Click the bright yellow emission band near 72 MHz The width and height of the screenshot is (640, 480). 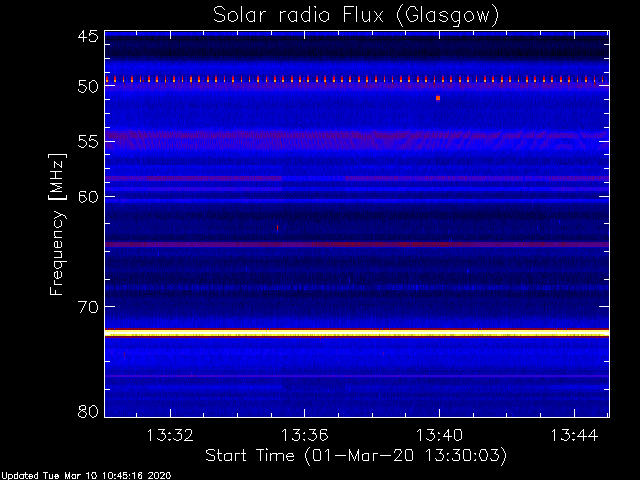click(357, 333)
